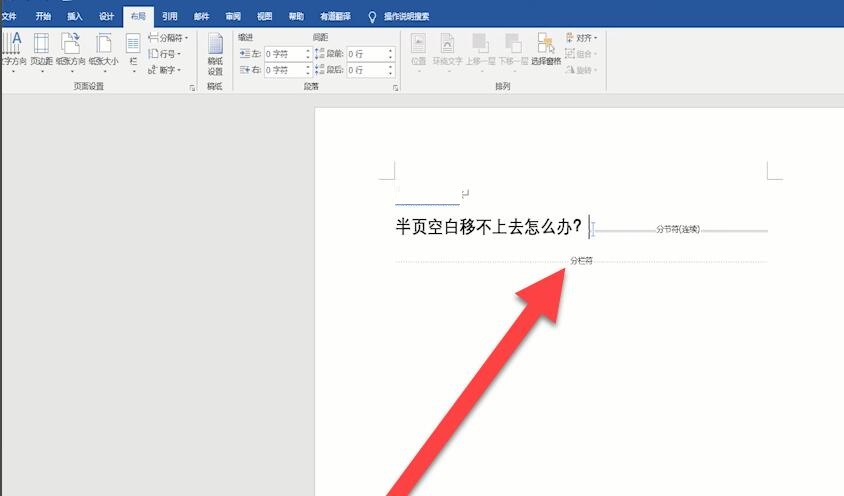This screenshot has height=496, width=844.
Task: Expand the 分隔符 breaks dropdown
Action: (168, 38)
